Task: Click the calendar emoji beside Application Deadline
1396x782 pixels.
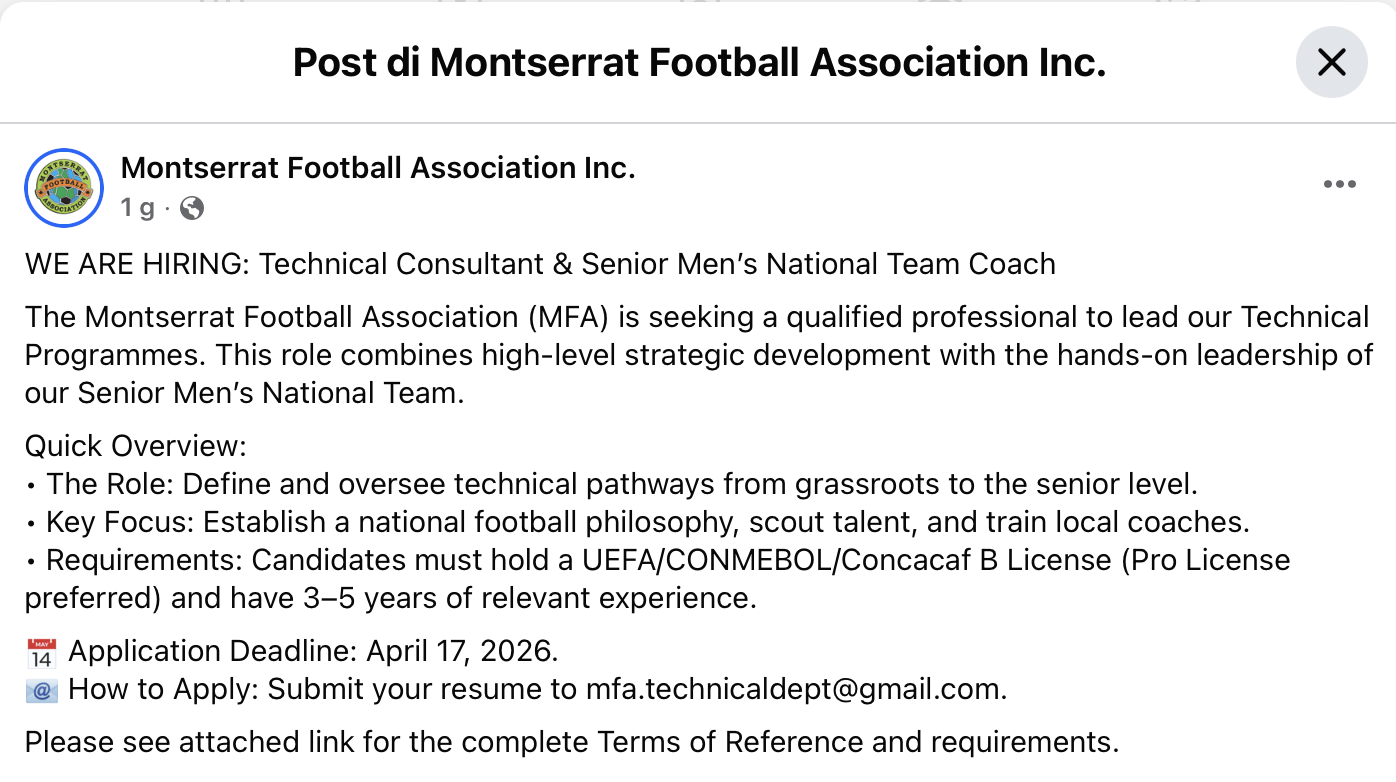Action: point(42,653)
